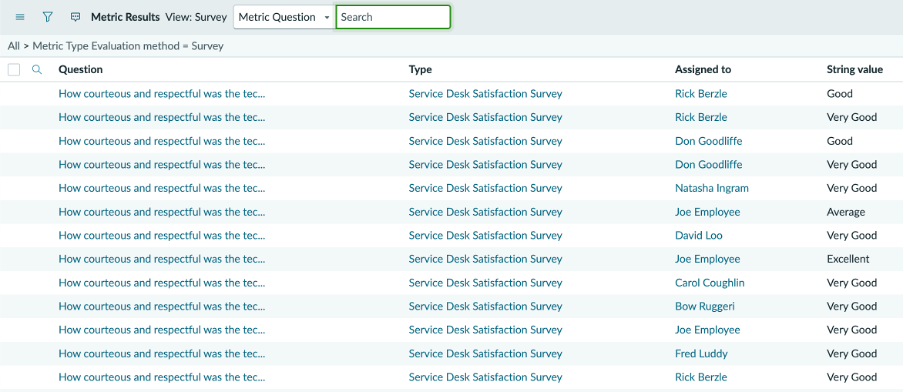
Task: Click the Excellent string value cell
Action: (x=848, y=259)
